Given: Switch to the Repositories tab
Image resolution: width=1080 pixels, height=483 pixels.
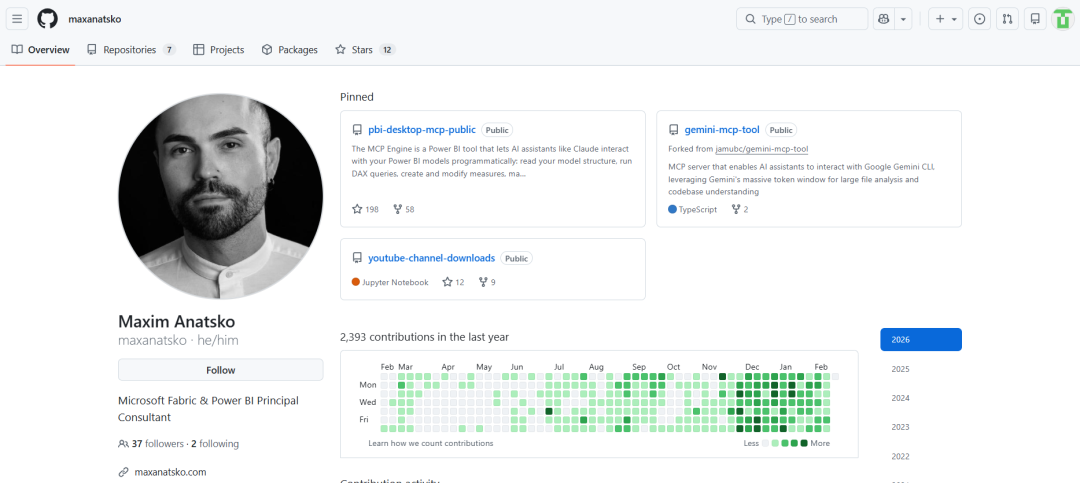Looking at the screenshot, I should click(x=130, y=50).
